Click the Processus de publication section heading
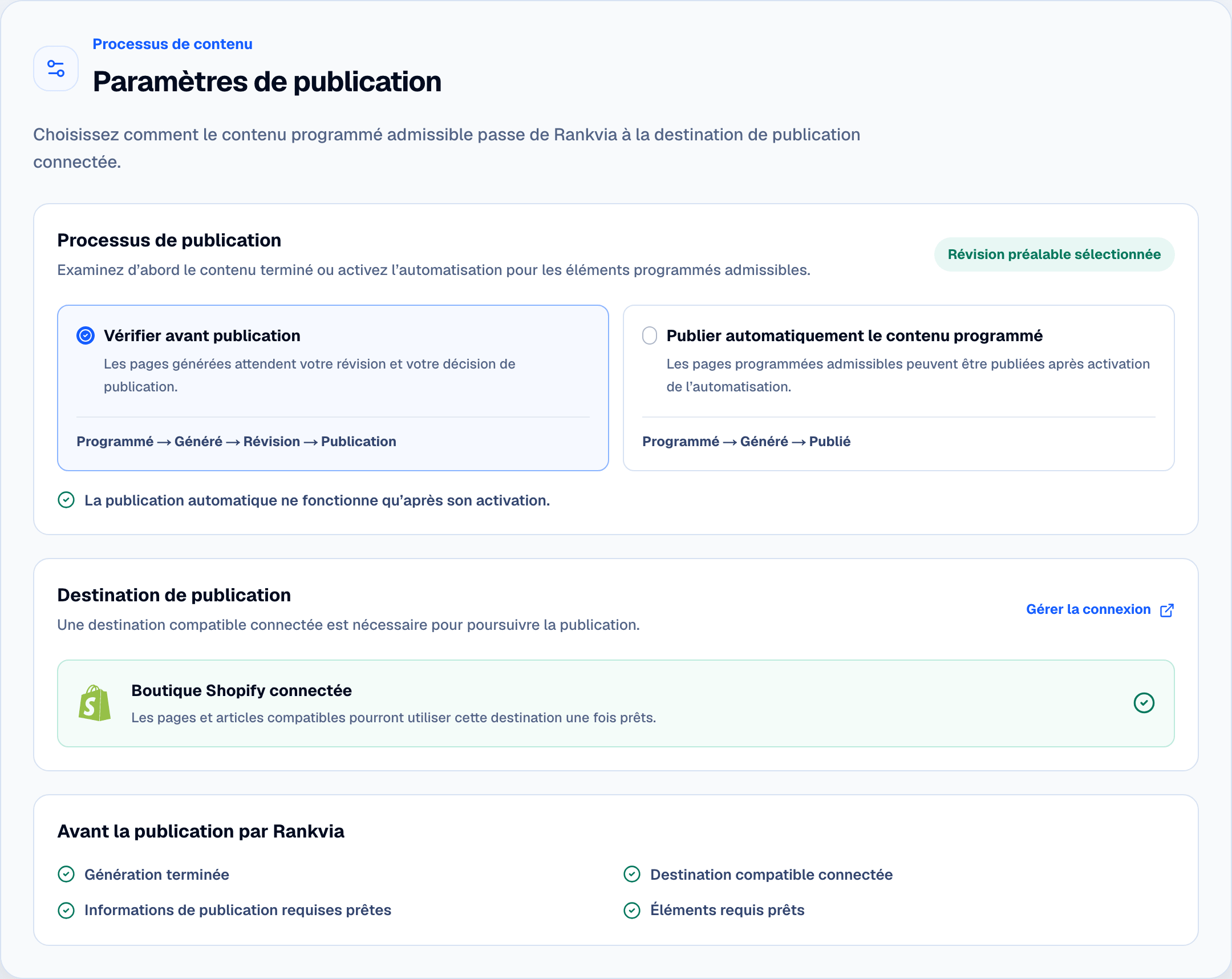1232x979 pixels. [x=169, y=240]
